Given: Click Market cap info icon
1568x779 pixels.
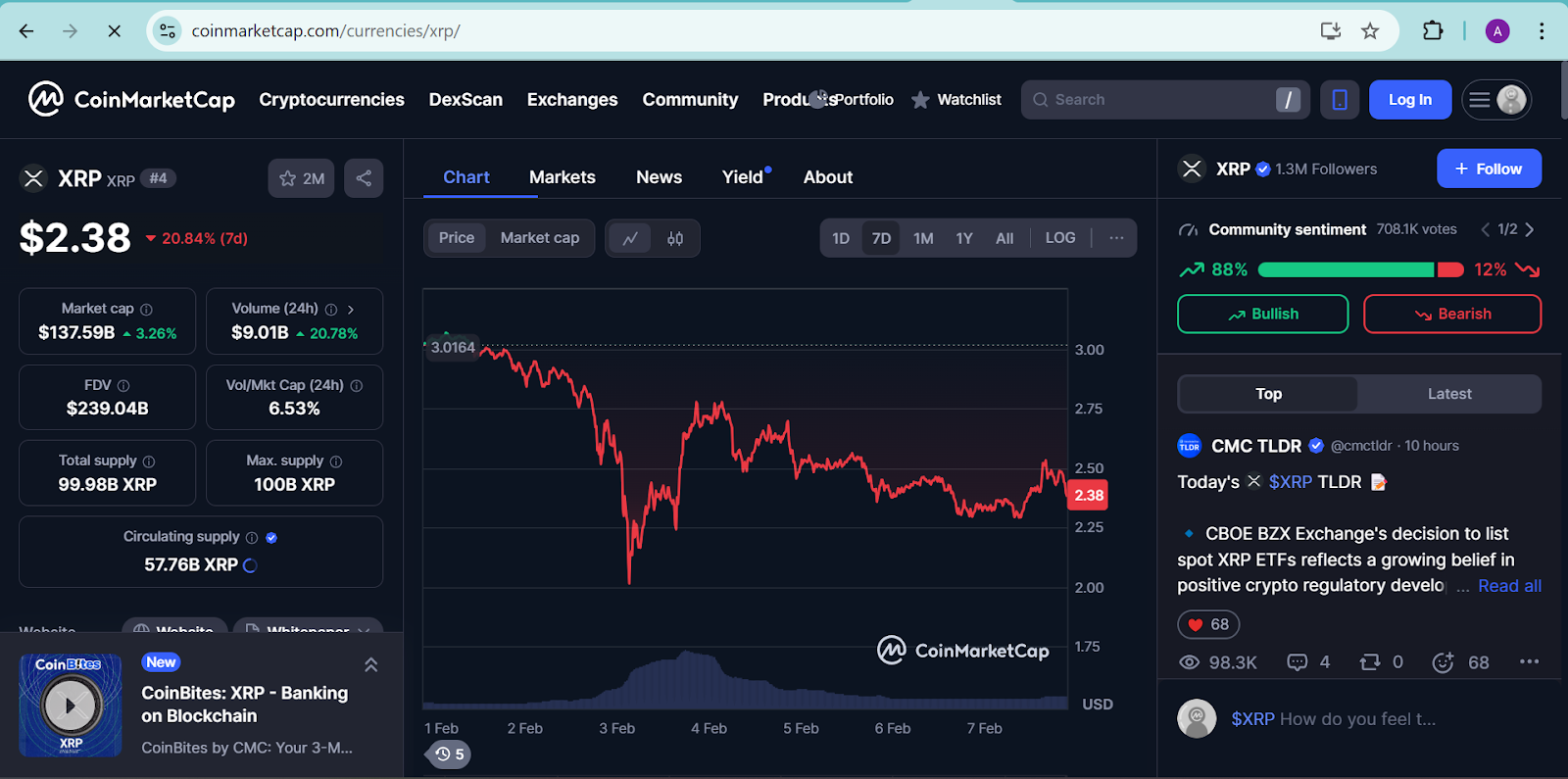Looking at the screenshot, I should click(146, 310).
